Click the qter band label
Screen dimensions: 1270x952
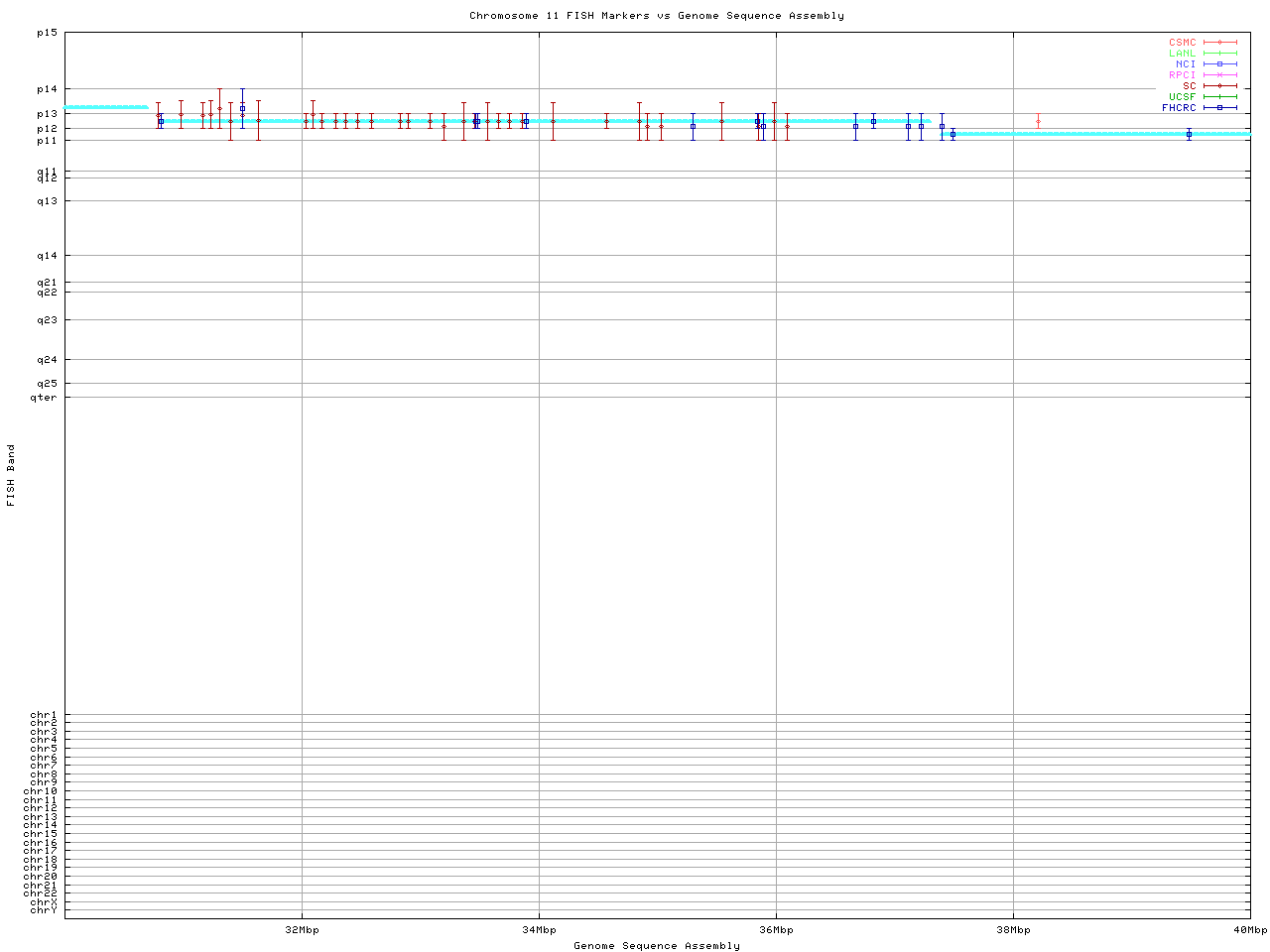[x=44, y=398]
